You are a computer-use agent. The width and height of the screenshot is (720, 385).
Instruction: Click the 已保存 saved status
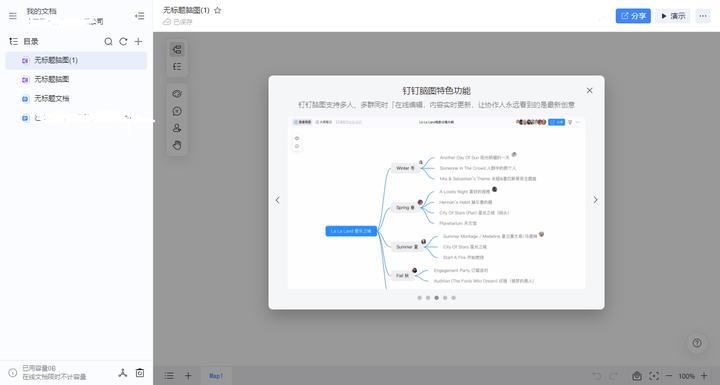(x=178, y=22)
